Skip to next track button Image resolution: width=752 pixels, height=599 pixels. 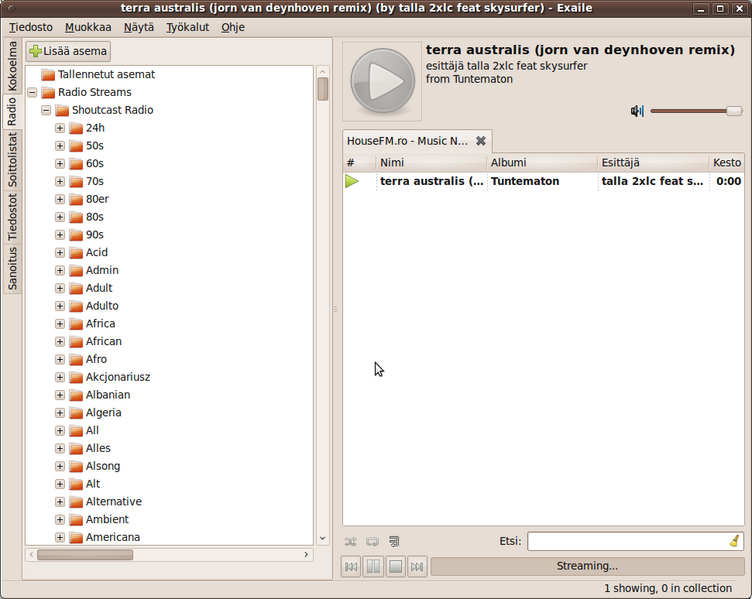[x=417, y=567]
